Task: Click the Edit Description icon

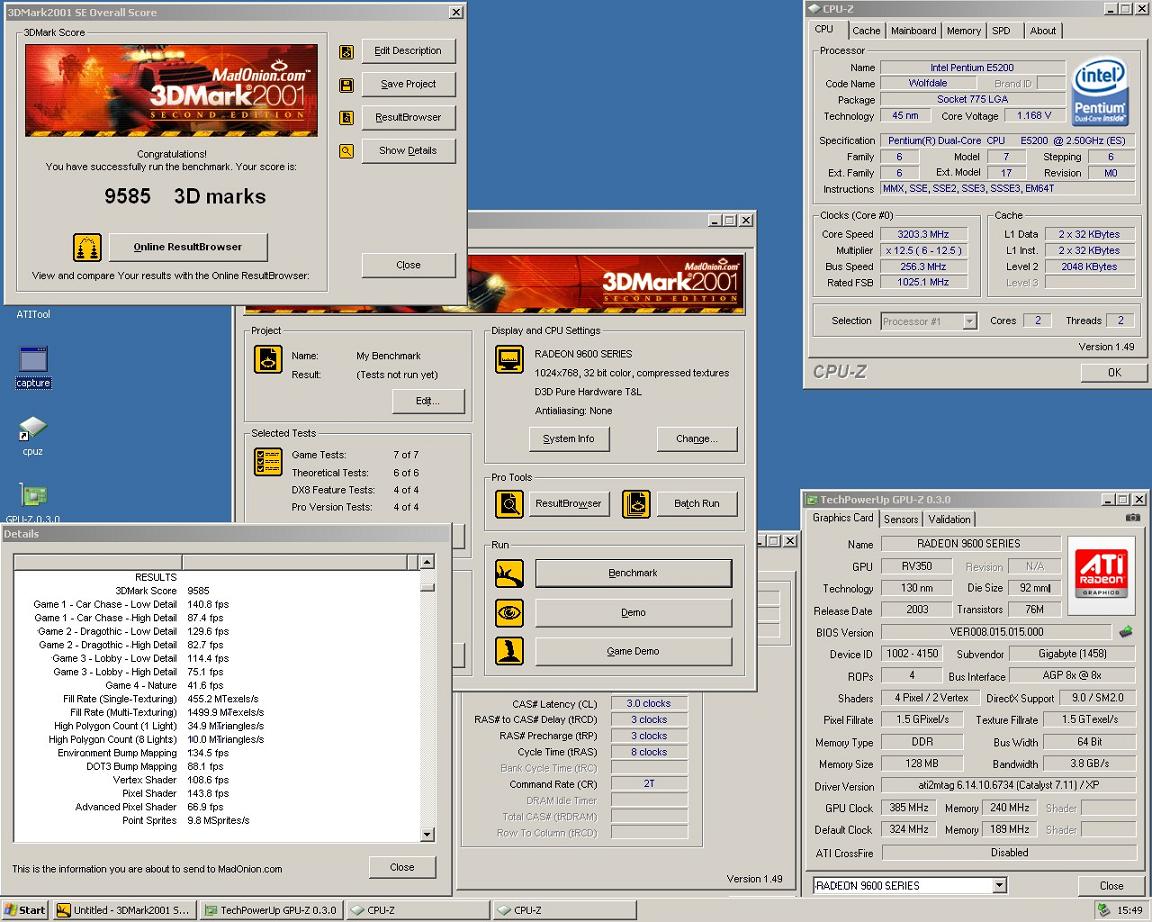Action: click(346, 51)
